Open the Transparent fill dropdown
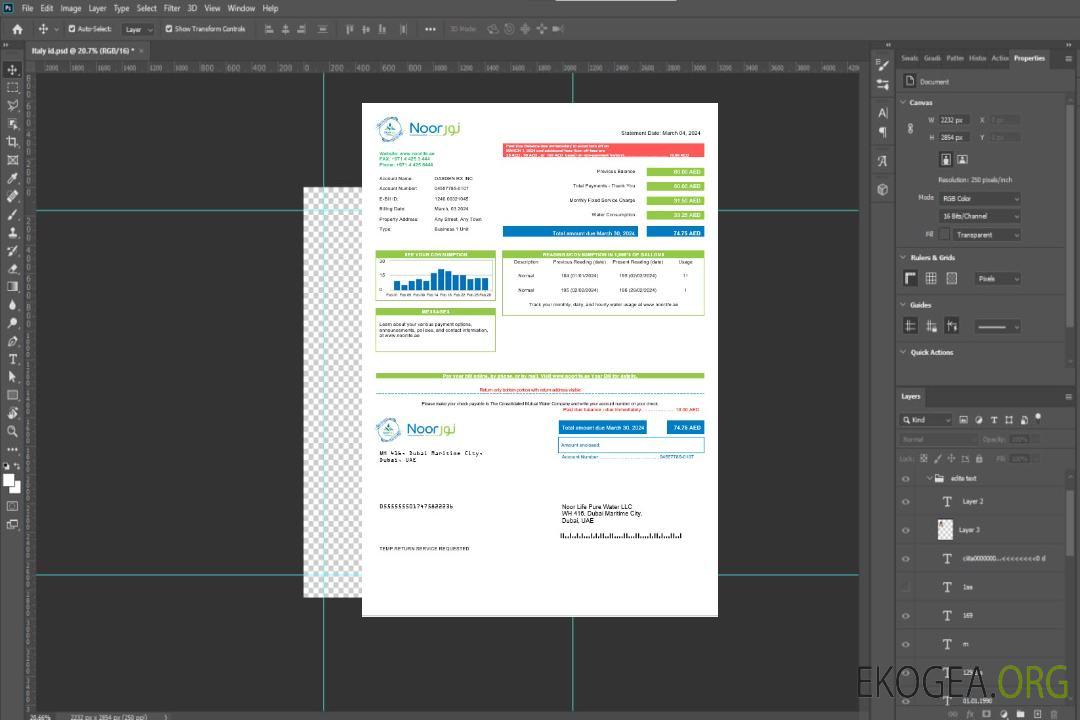This screenshot has height=720, width=1080. pos(987,235)
